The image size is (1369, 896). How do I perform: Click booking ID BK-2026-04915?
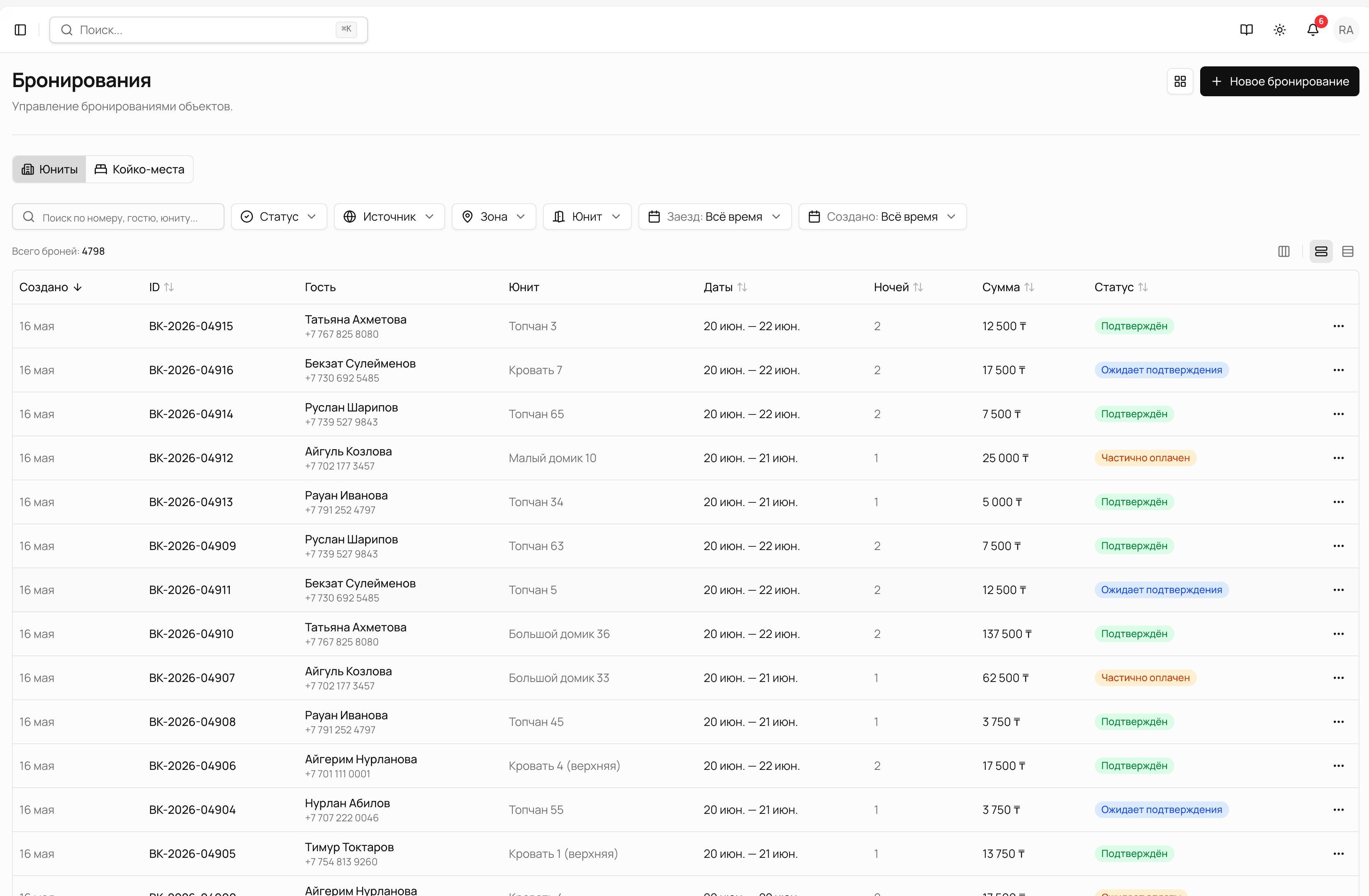(x=191, y=326)
